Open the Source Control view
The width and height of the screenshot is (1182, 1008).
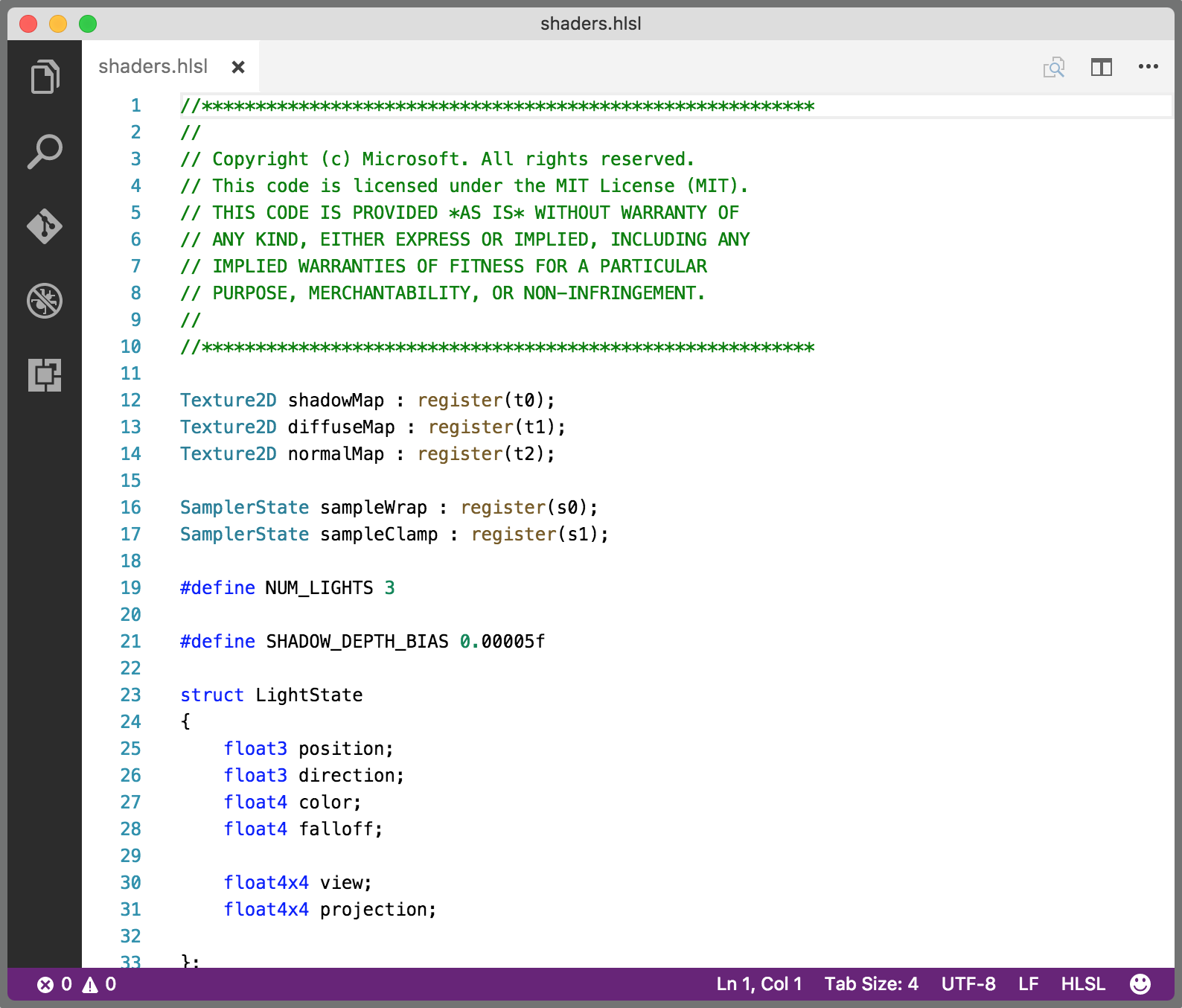[x=45, y=226]
